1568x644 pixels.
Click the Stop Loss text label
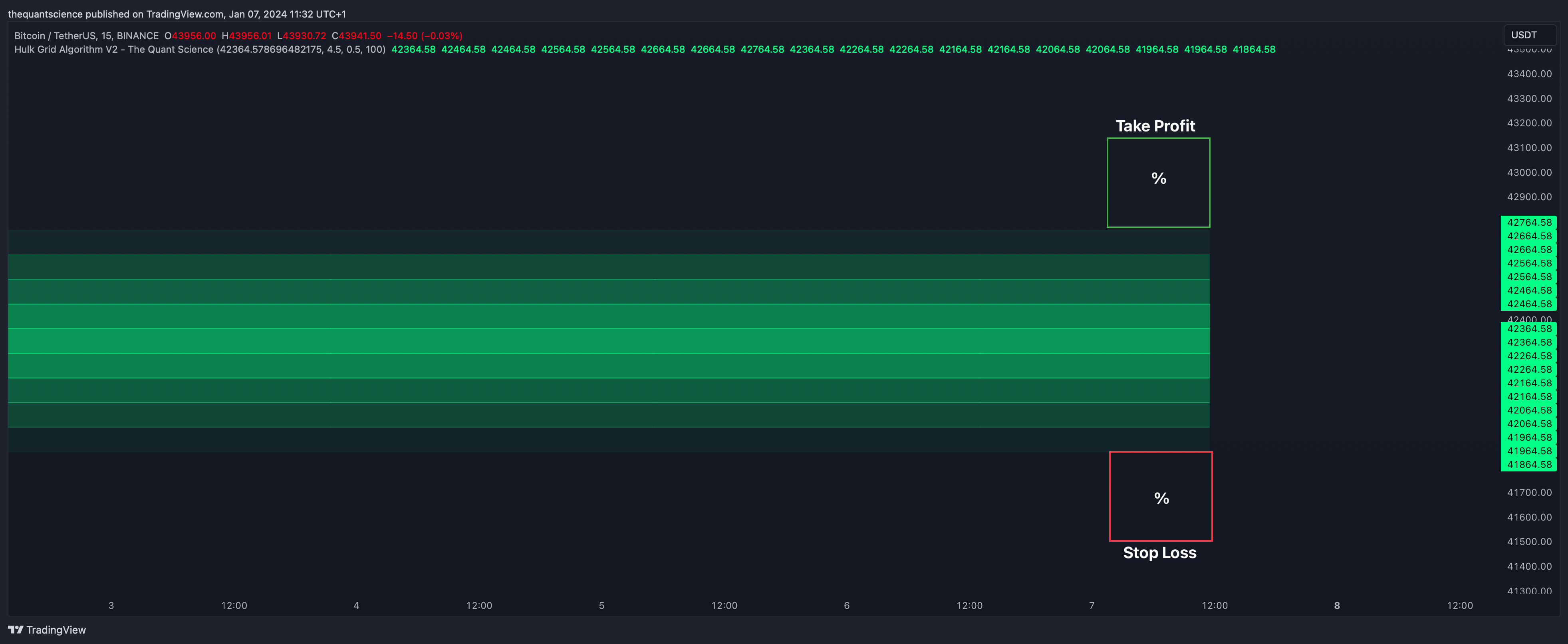click(x=1159, y=553)
